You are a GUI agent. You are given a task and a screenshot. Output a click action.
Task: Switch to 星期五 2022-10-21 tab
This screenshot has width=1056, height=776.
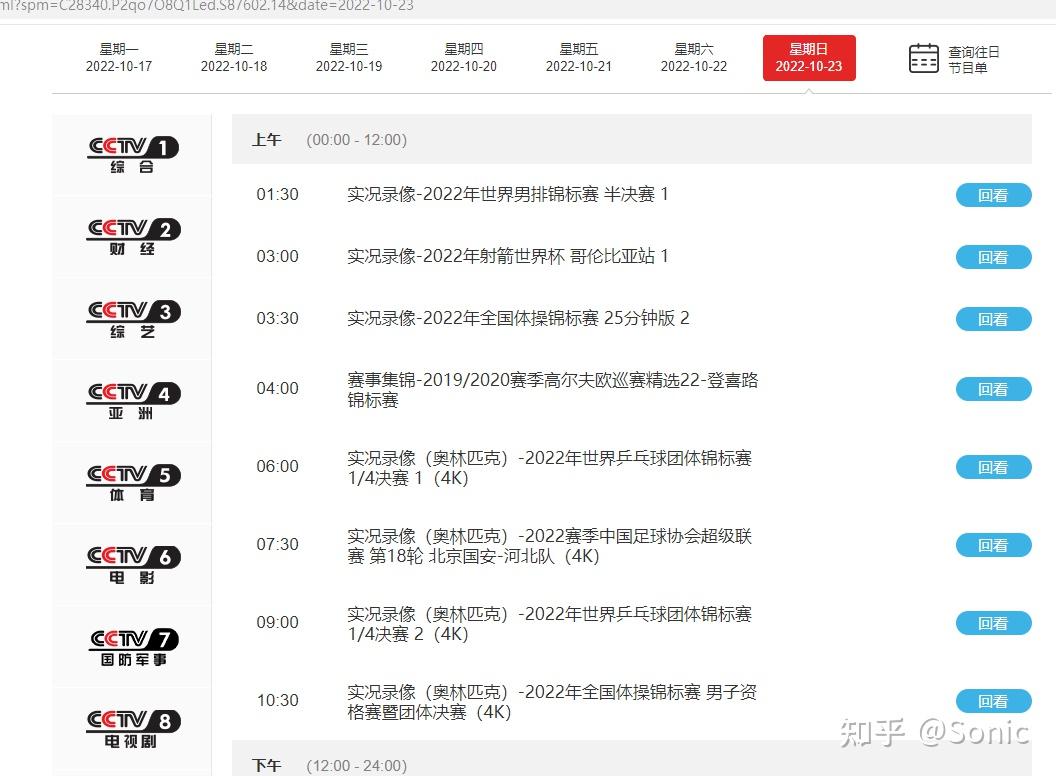click(x=579, y=58)
